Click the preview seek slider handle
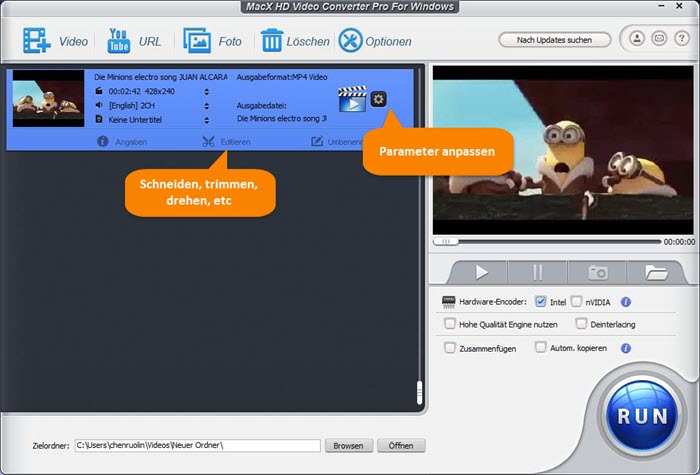 (x=446, y=242)
